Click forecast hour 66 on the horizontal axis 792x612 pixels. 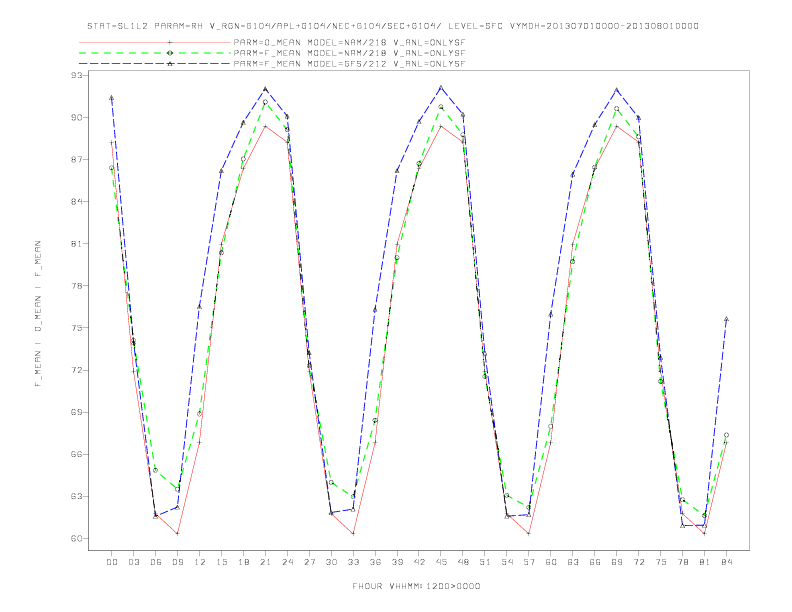595,562
